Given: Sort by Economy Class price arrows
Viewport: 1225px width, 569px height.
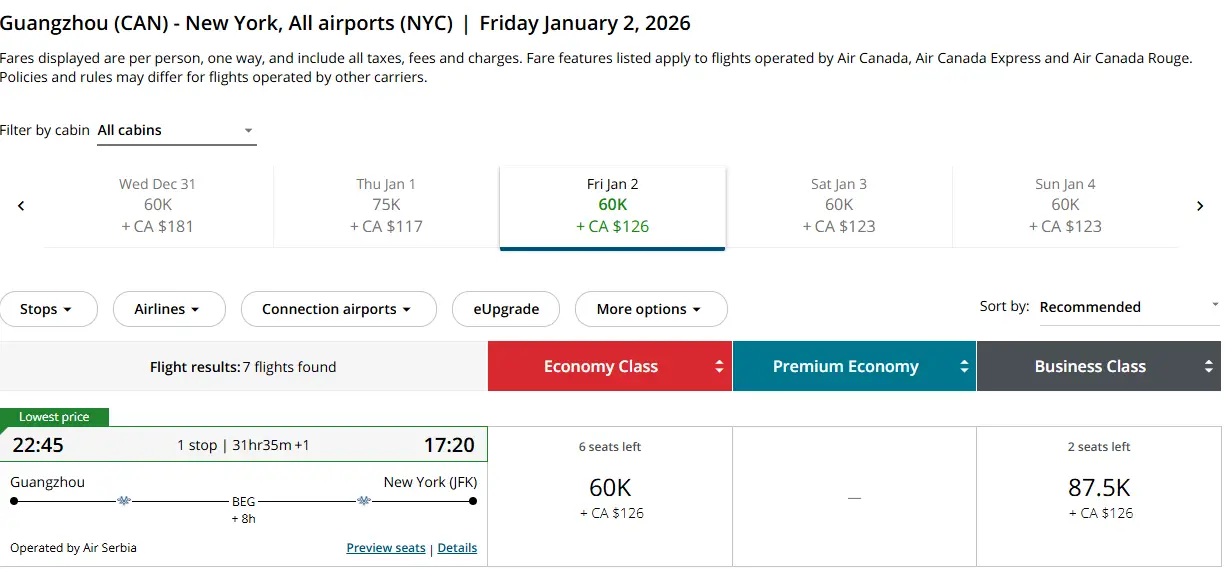Looking at the screenshot, I should click(718, 367).
